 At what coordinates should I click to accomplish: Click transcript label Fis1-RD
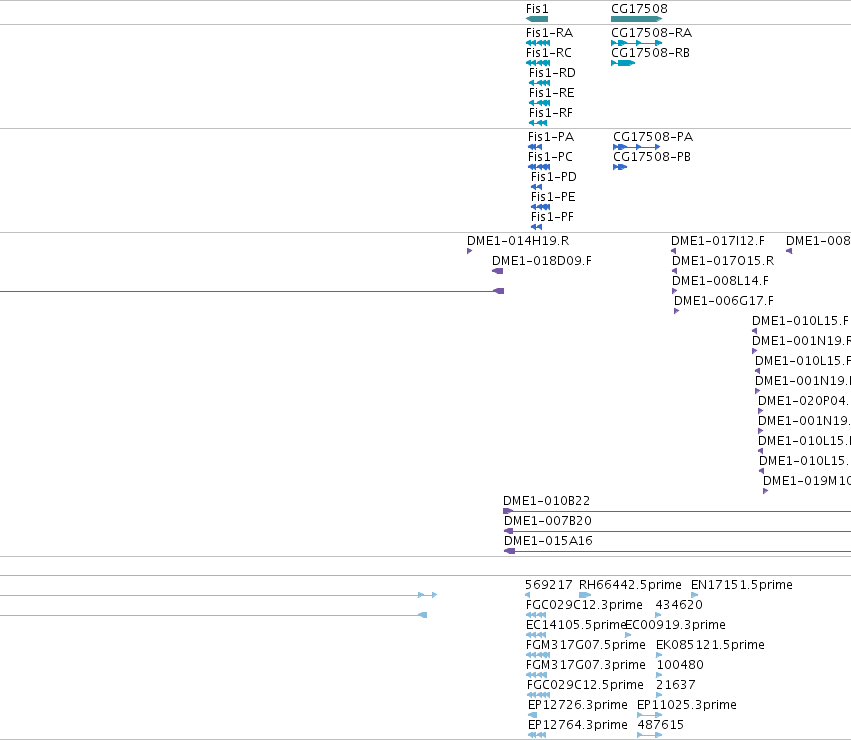552,73
